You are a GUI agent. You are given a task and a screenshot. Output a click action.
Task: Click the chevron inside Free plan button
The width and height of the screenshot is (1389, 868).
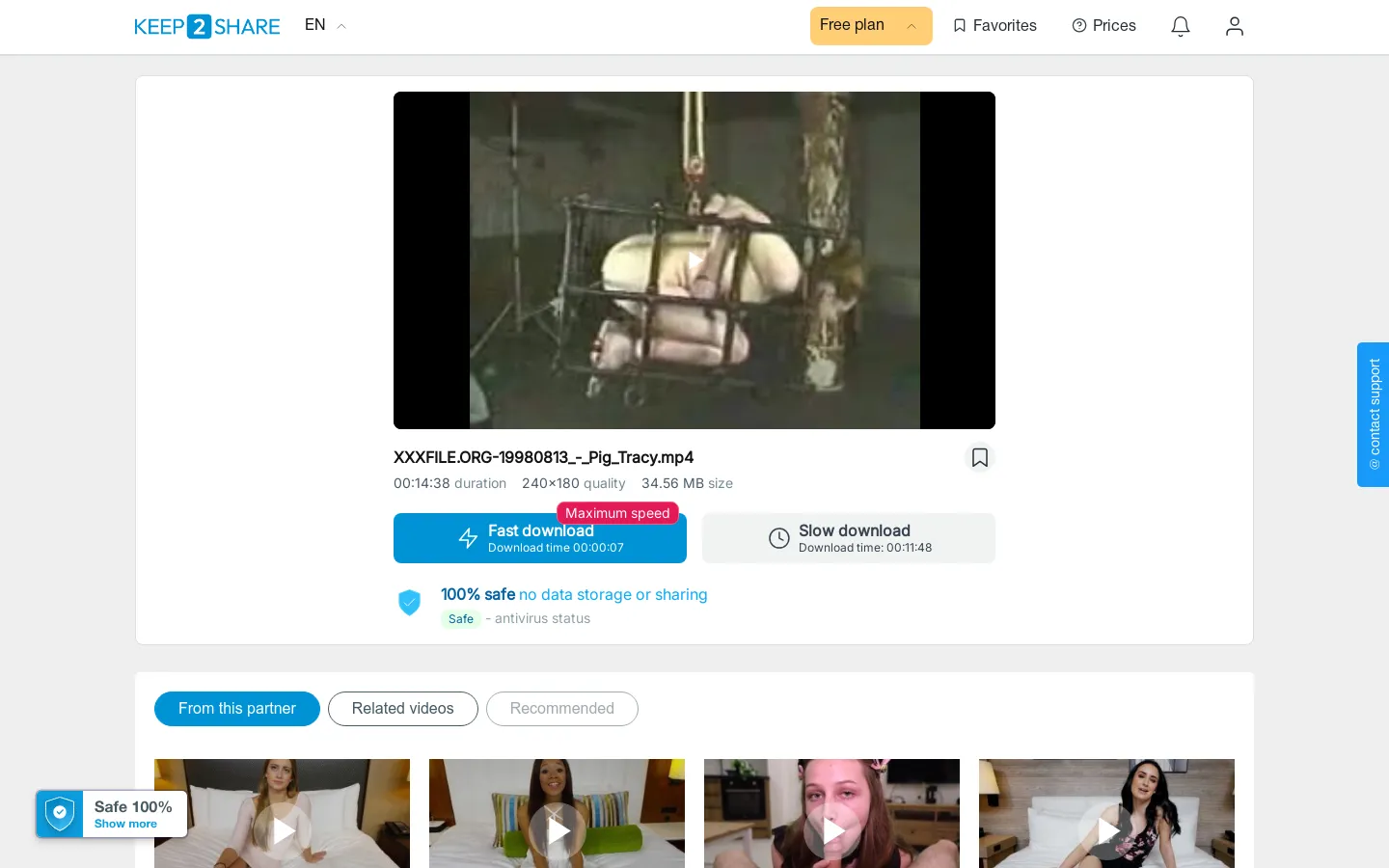(912, 27)
